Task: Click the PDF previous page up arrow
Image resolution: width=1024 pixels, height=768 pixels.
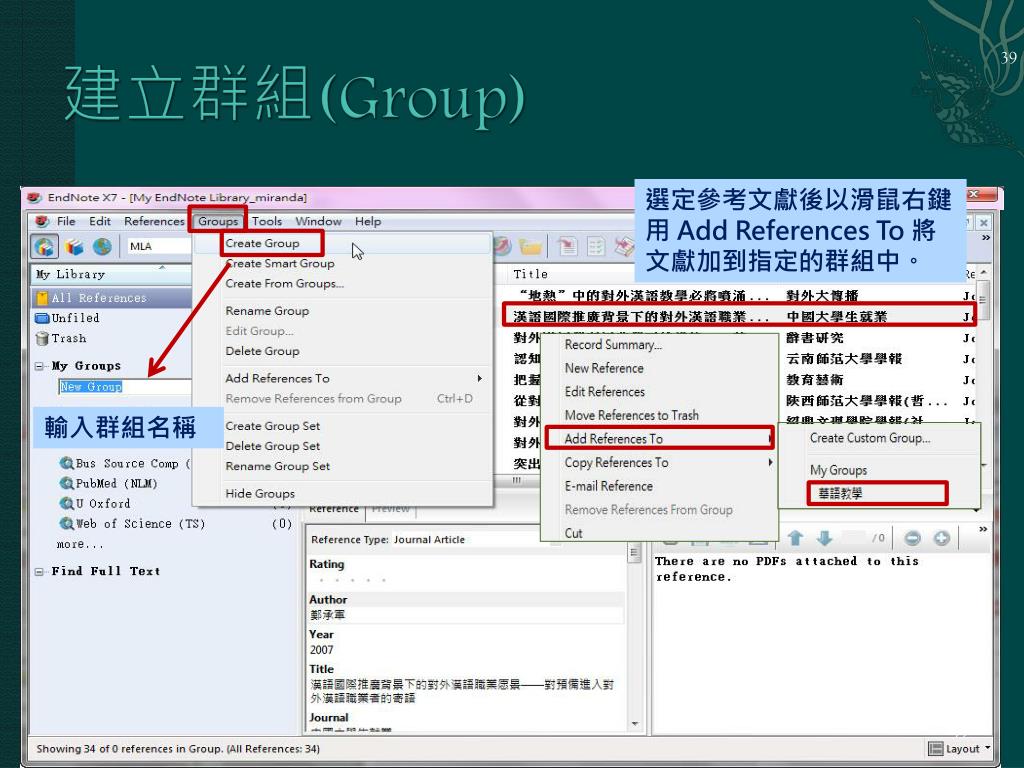Action: pyautogui.click(x=795, y=538)
